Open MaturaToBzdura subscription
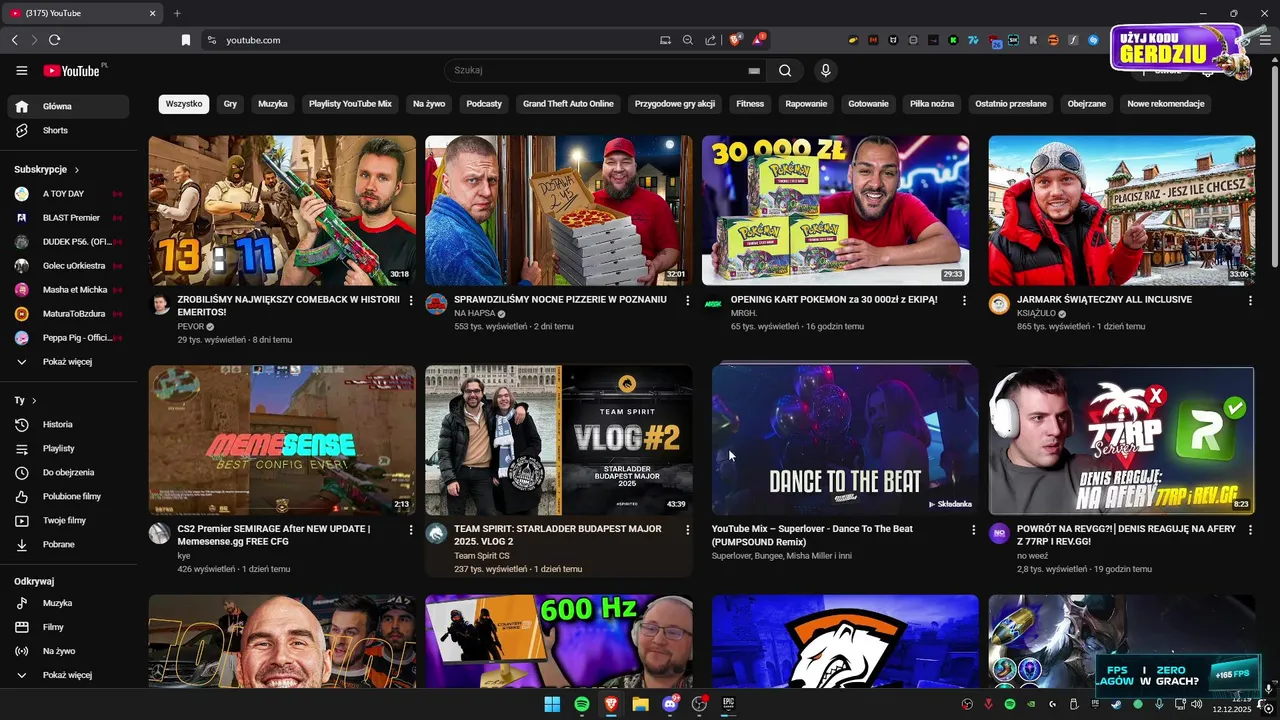Image resolution: width=1280 pixels, height=720 pixels. coord(68,313)
